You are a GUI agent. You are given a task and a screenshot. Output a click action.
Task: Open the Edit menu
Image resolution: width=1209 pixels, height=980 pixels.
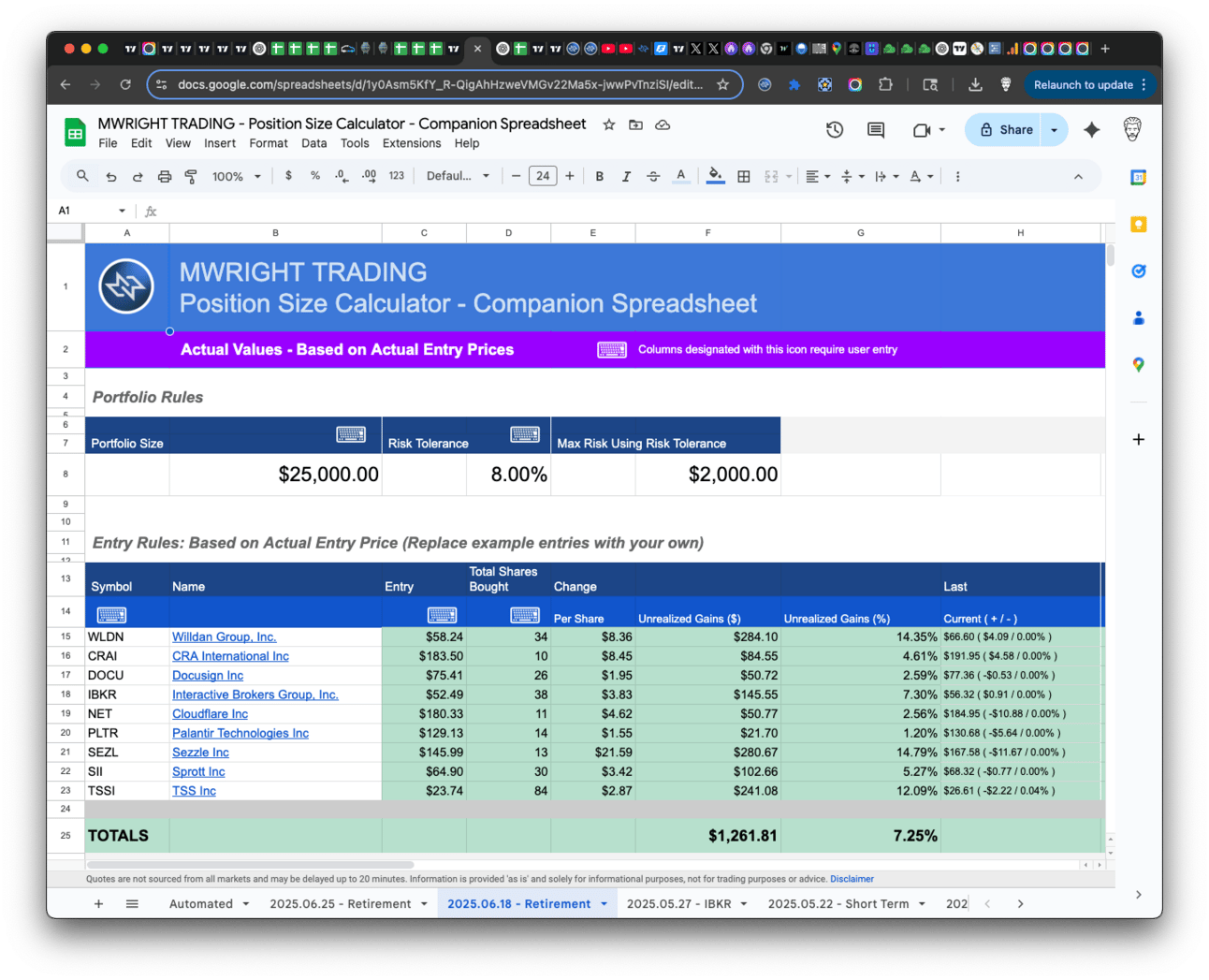pyautogui.click(x=141, y=143)
